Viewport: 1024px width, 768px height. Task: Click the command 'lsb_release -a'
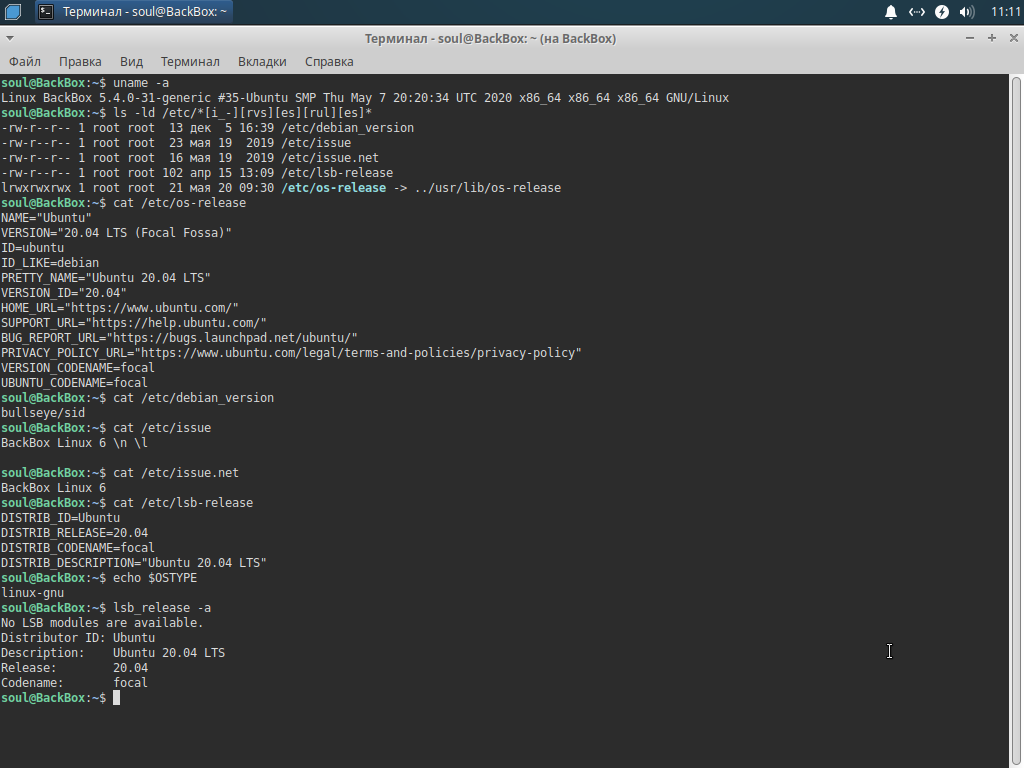(x=162, y=609)
